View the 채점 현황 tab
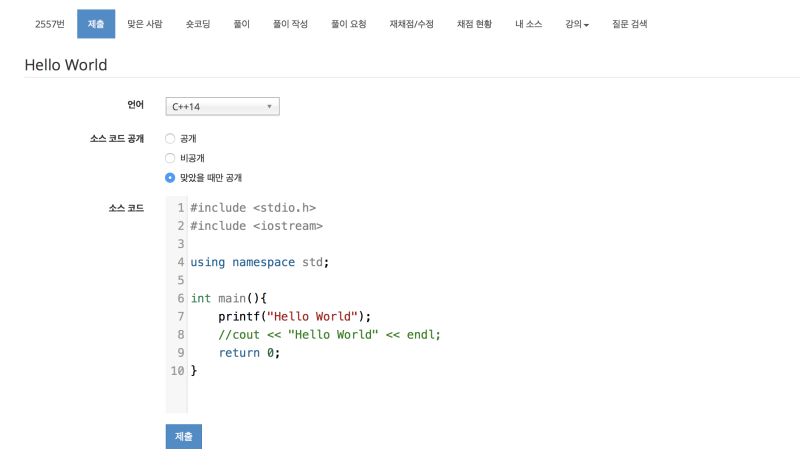The width and height of the screenshot is (800, 454). 474,24
